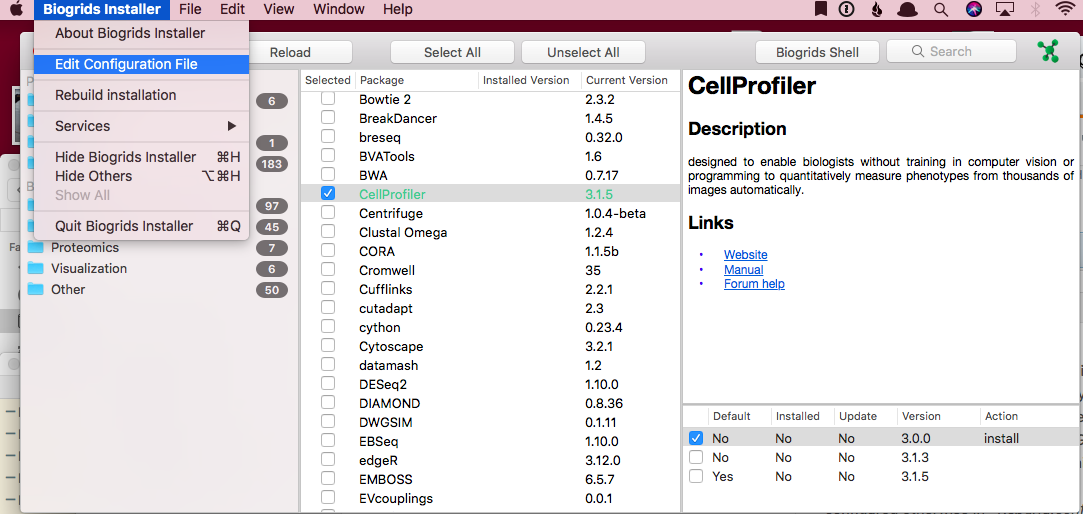Open the Apple menu

coord(16,9)
